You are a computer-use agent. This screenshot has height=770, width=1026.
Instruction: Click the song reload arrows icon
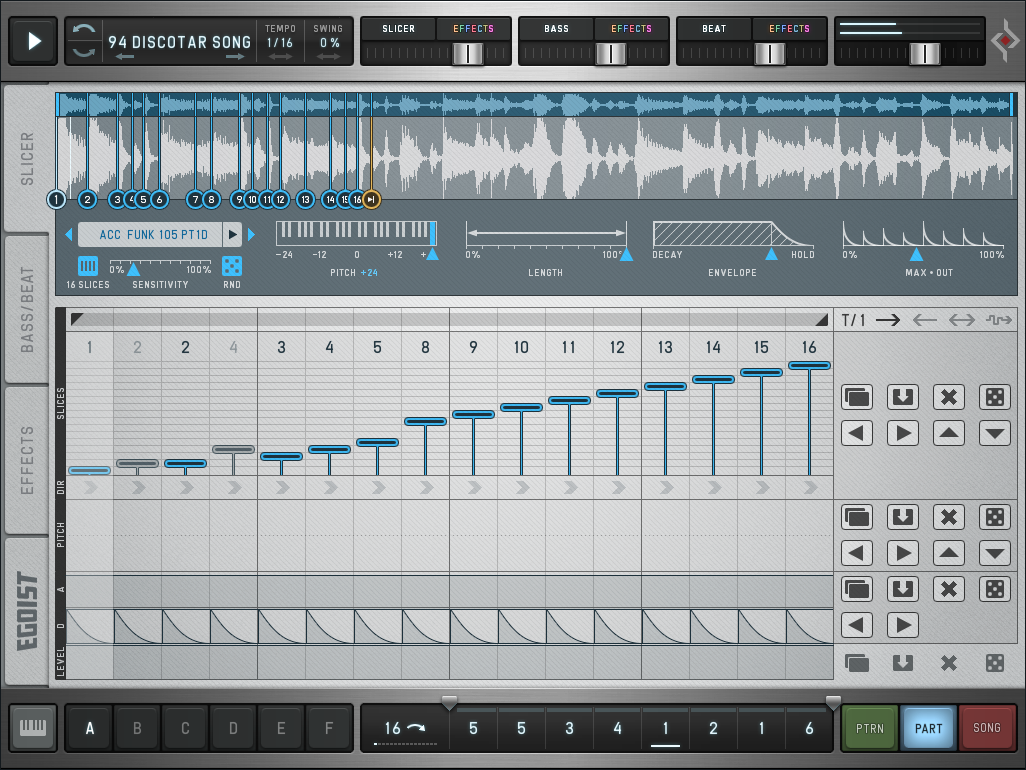85,41
